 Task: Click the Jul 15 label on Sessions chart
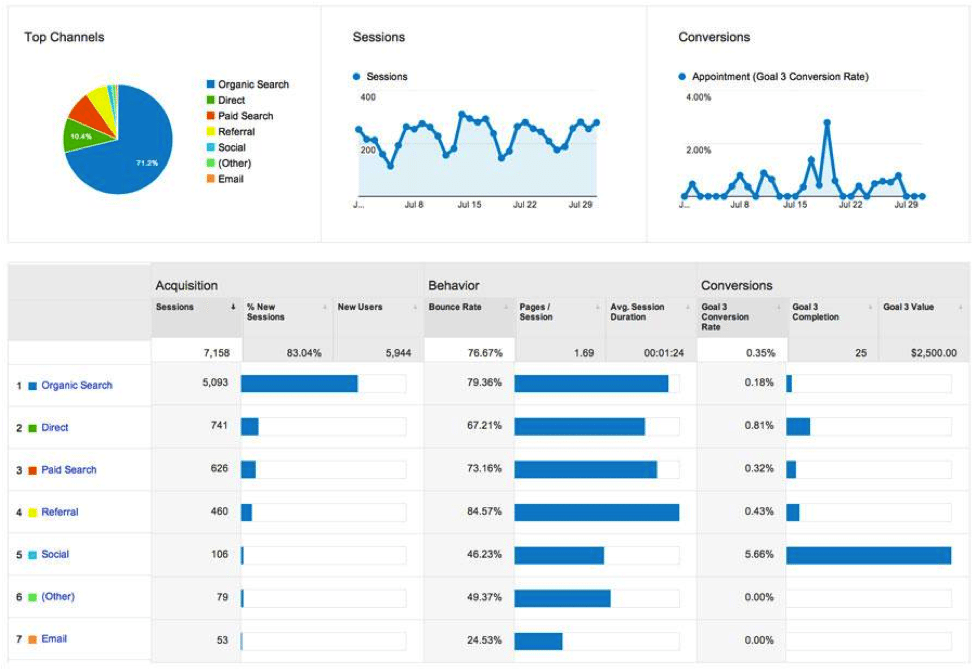(x=469, y=204)
